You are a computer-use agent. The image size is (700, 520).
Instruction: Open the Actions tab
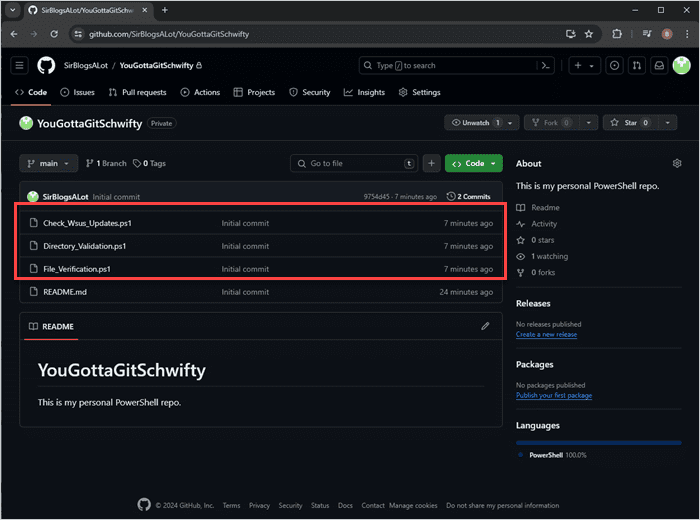(200, 92)
